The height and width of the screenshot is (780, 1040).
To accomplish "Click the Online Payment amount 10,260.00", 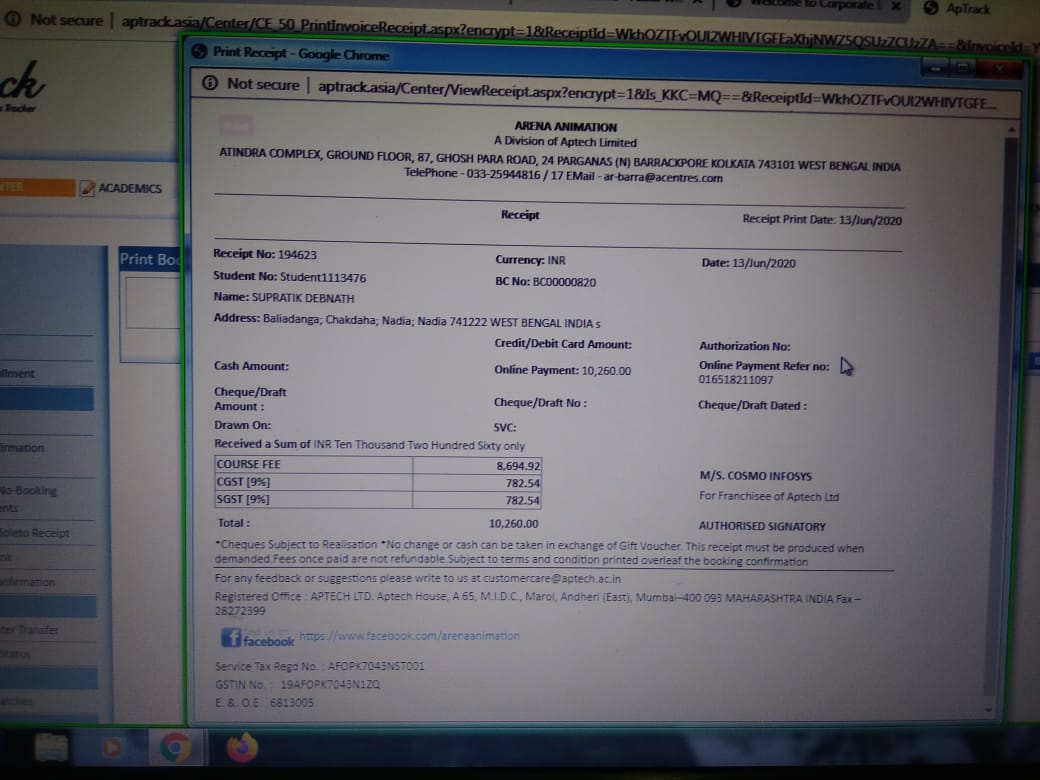I will click(x=606, y=370).
